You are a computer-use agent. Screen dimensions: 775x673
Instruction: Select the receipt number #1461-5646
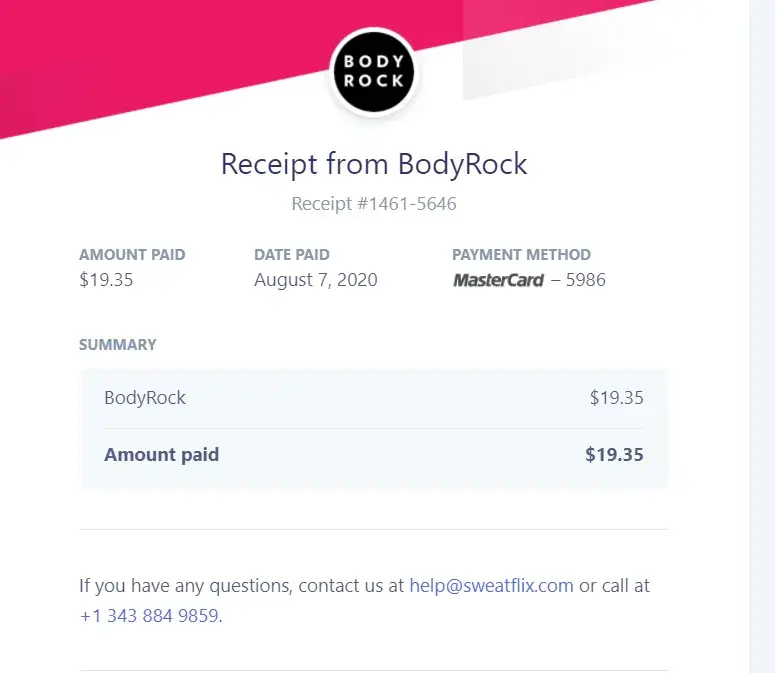click(374, 204)
